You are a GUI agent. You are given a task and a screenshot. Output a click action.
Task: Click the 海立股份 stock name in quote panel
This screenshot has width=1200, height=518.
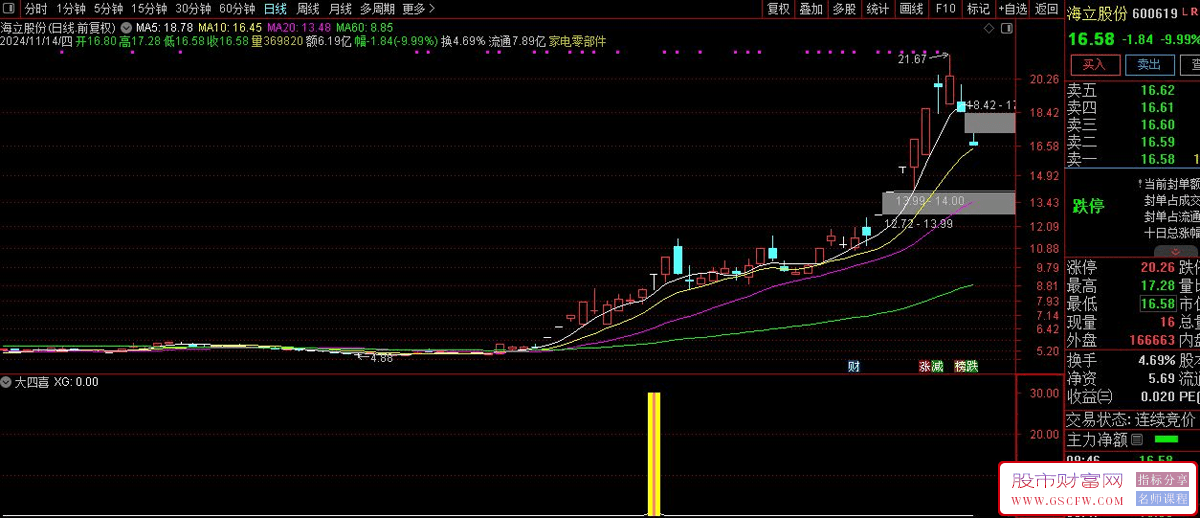coord(1097,14)
